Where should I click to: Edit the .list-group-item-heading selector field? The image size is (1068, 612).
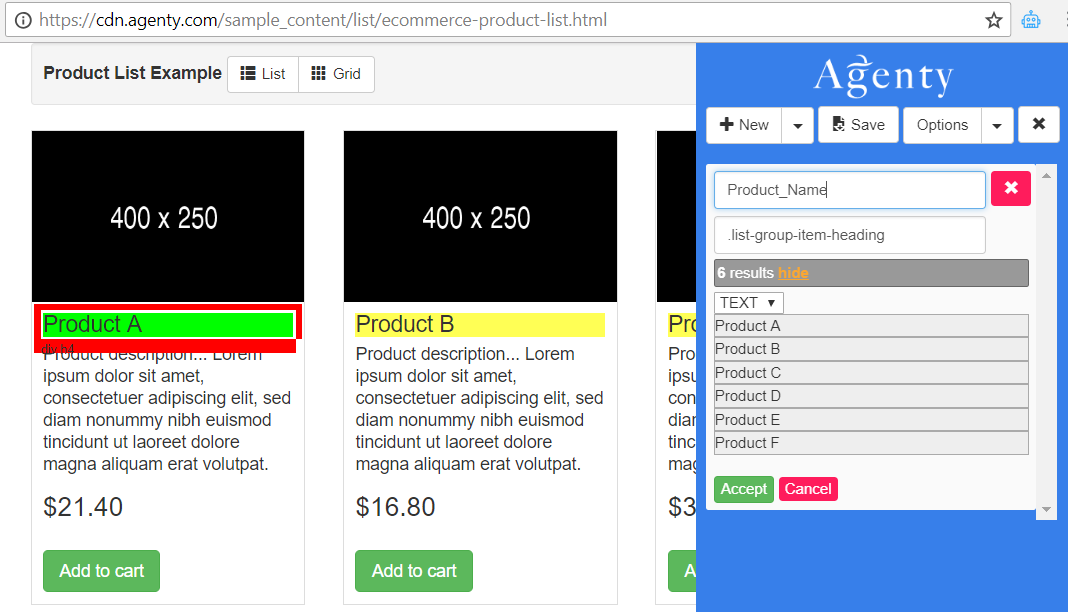click(849, 232)
